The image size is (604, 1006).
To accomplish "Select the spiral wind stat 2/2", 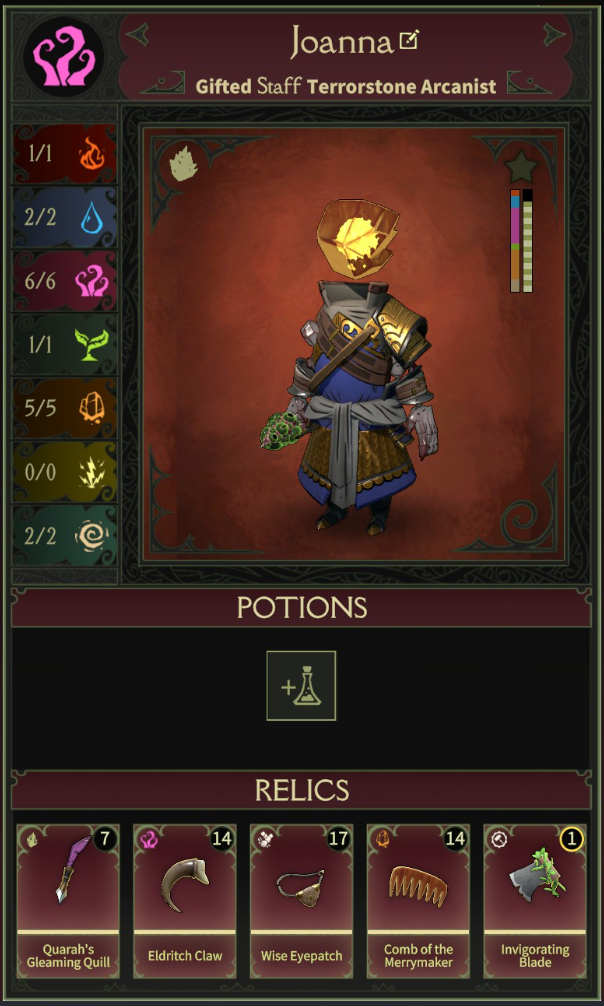I will tap(64, 535).
